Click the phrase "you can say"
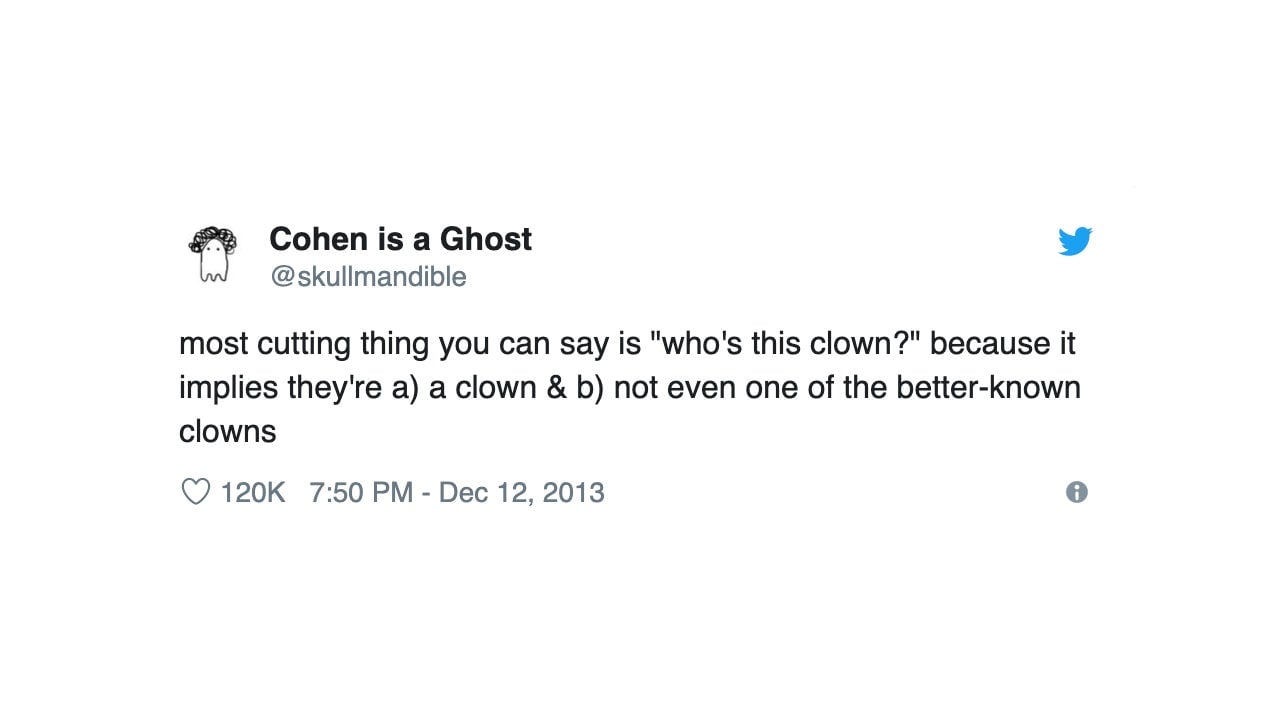The height and width of the screenshot is (720, 1280). 523,343
